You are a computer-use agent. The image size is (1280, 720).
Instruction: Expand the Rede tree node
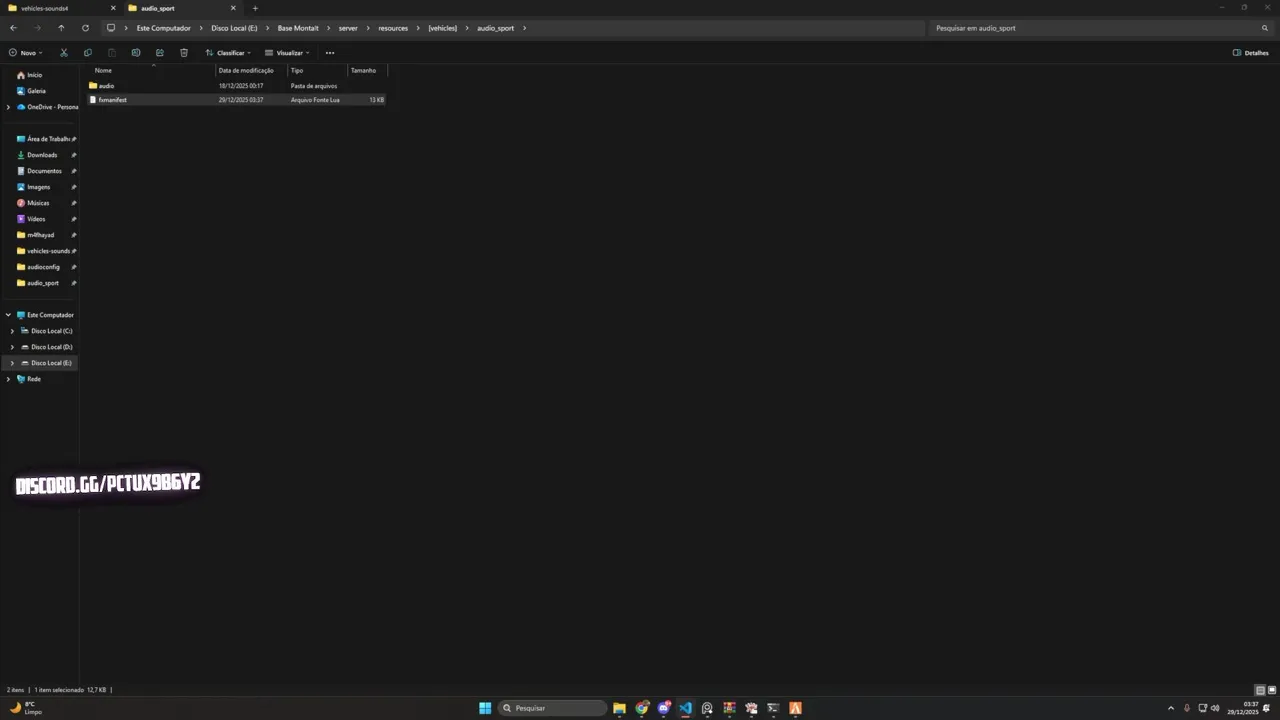tap(8, 379)
